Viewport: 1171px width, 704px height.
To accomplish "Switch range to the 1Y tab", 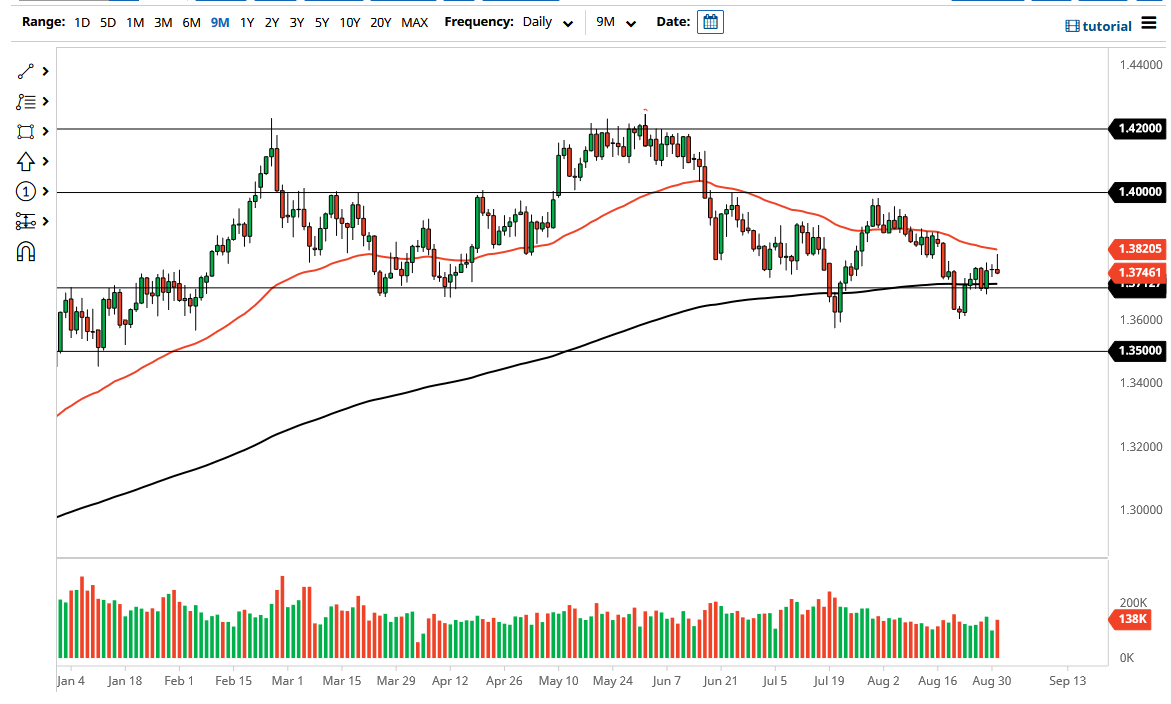I will 247,21.
